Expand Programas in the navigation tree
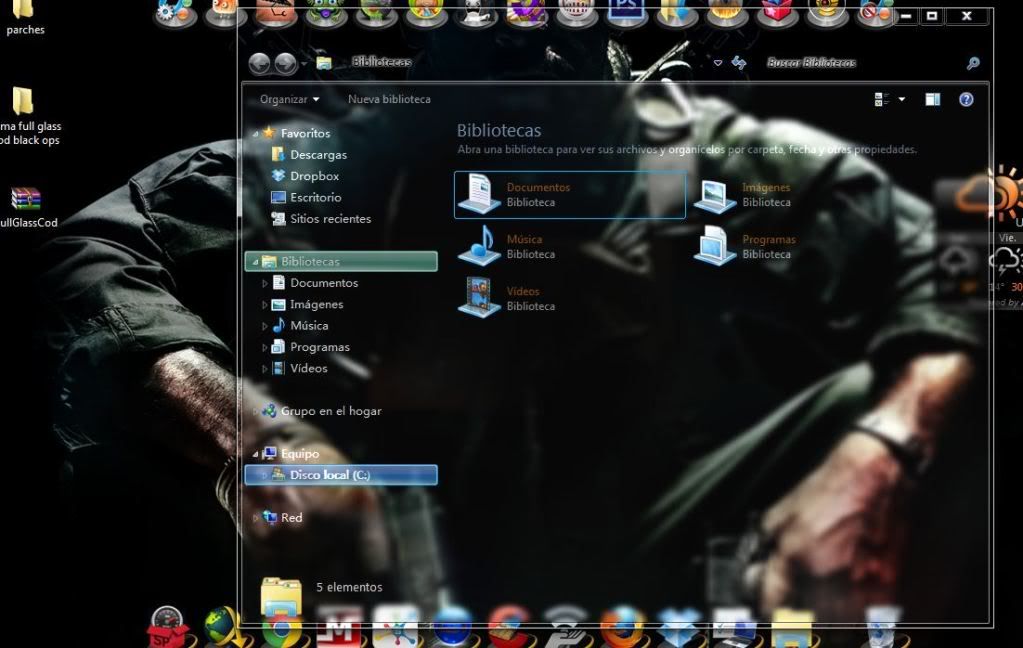Screen dimensions: 1023x648 pyautogui.click(x=264, y=347)
